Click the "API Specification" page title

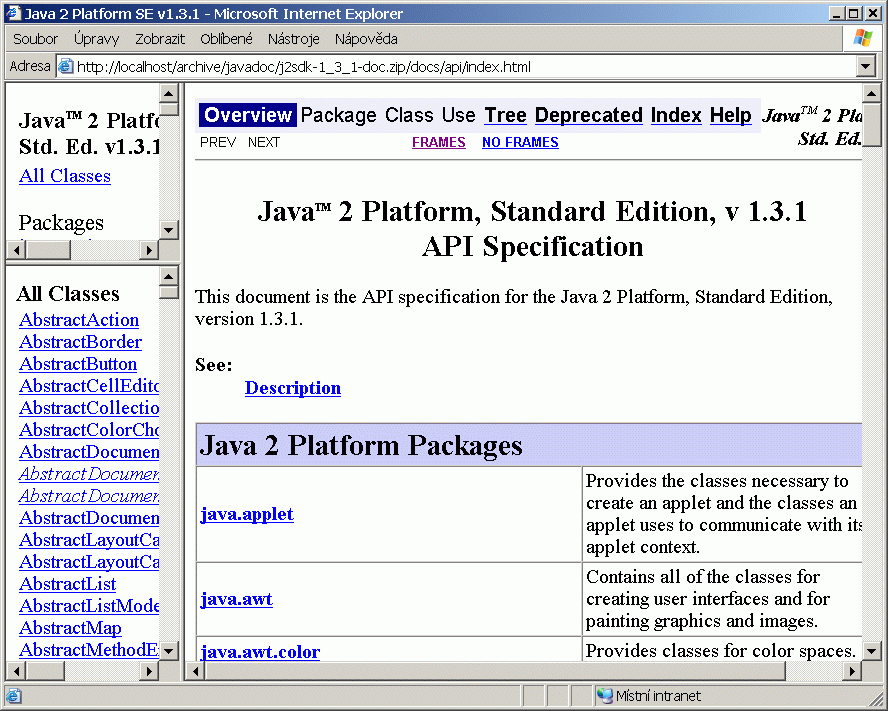532,247
